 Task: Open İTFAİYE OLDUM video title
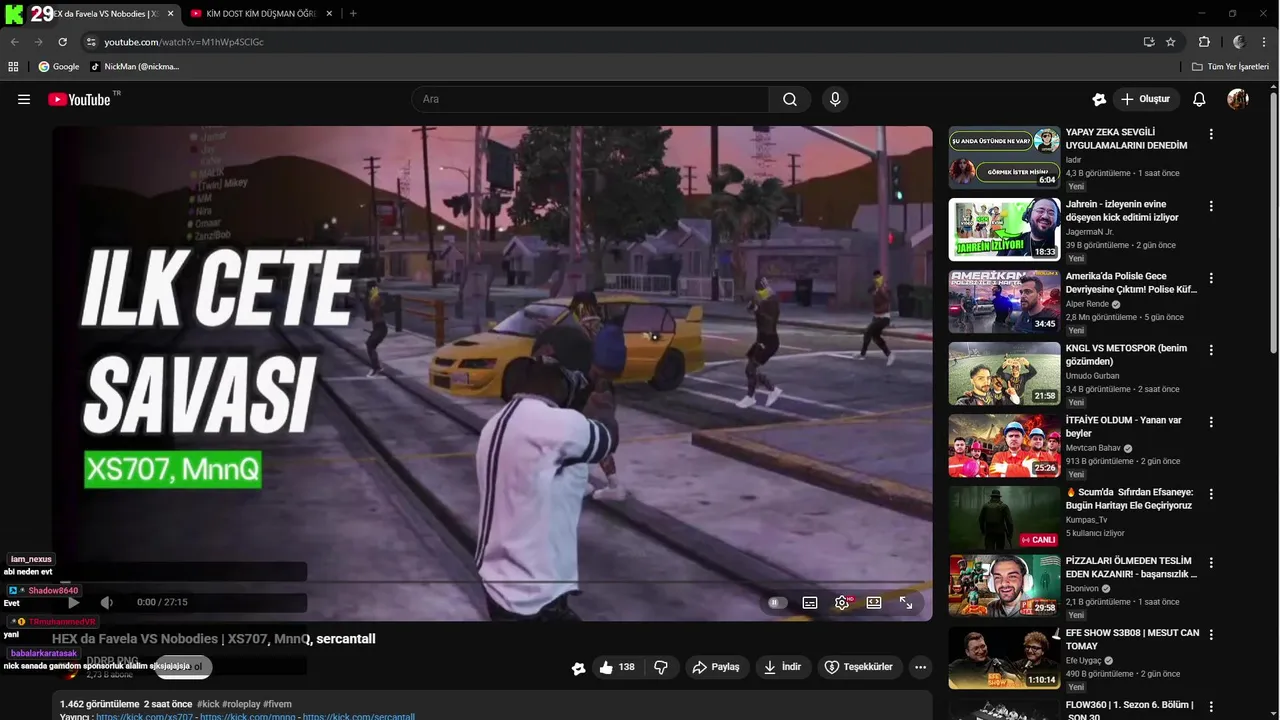click(x=1123, y=427)
